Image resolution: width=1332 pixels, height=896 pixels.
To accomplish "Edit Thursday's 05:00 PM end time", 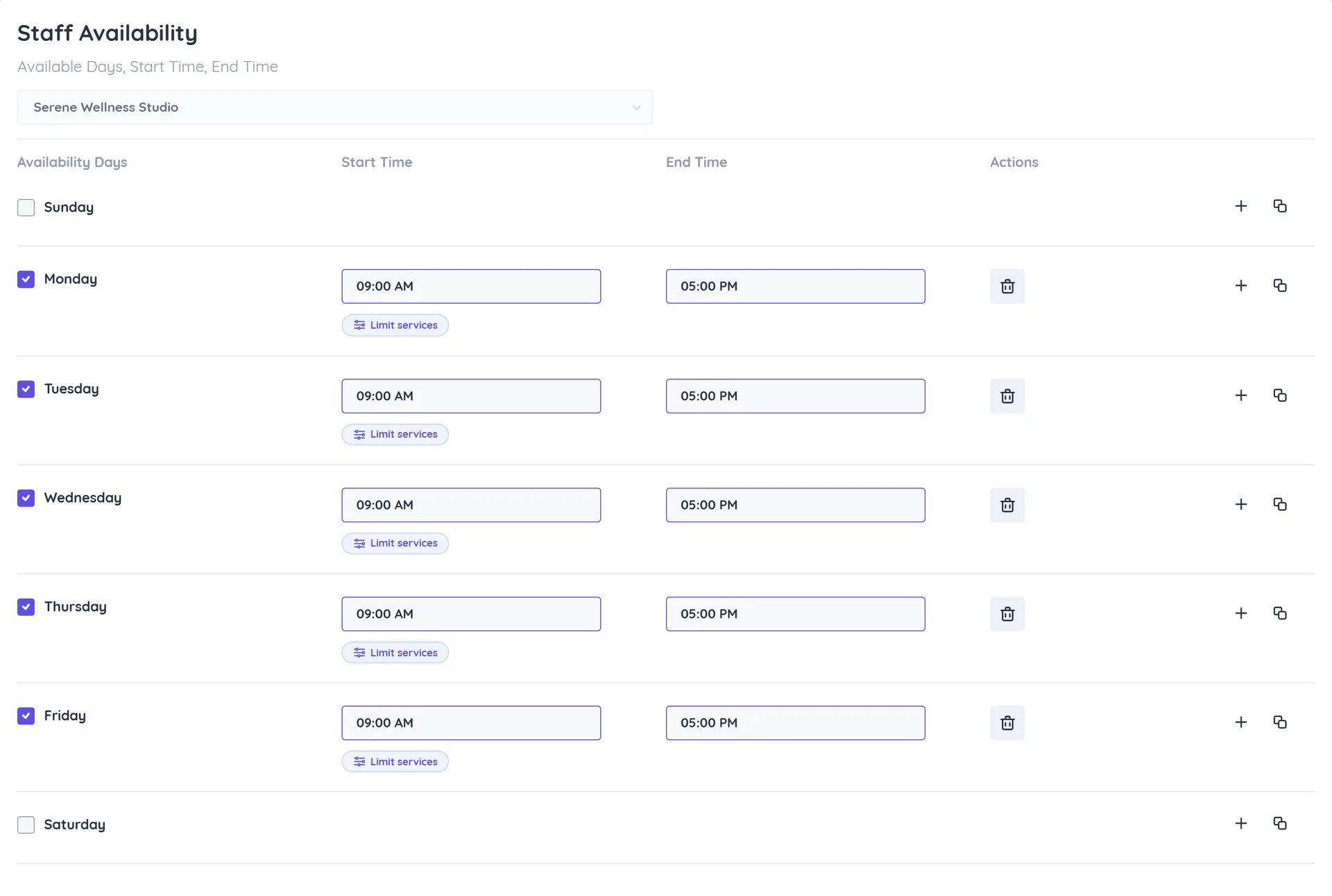I will tap(795, 614).
